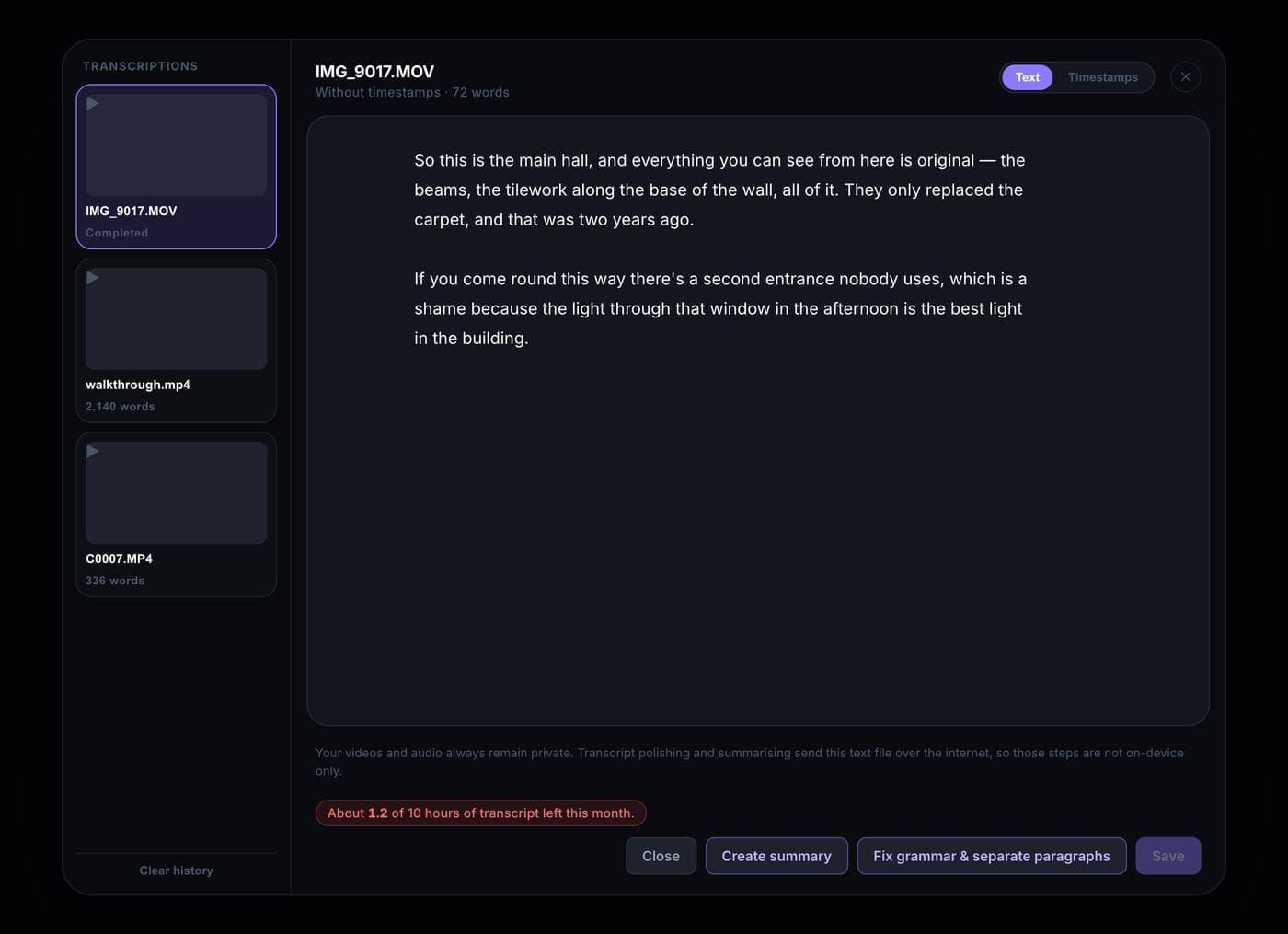Select the IMG_9017.MOV transcription card
This screenshot has height=934, width=1288.
coord(176,167)
